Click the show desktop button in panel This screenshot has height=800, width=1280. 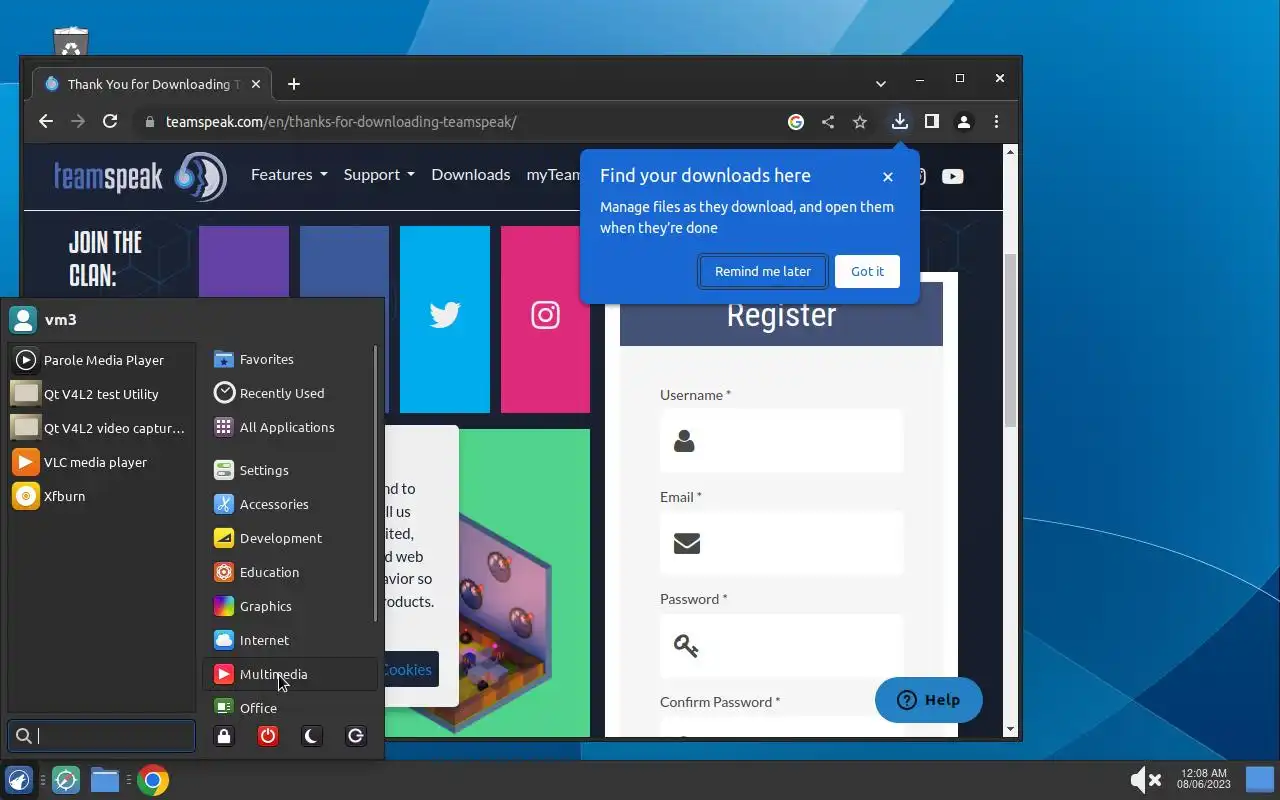1260,779
